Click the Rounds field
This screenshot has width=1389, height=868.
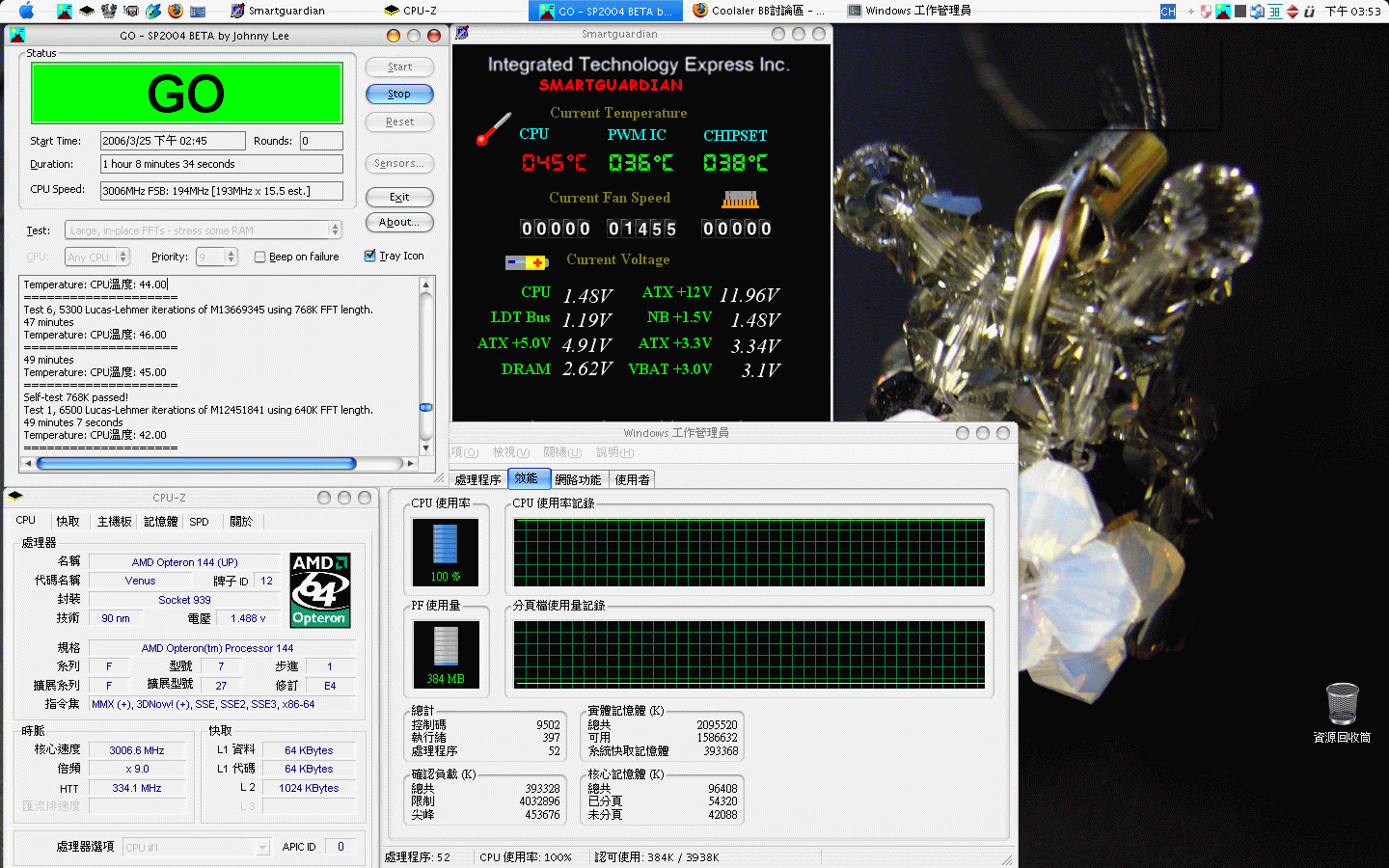(321, 141)
